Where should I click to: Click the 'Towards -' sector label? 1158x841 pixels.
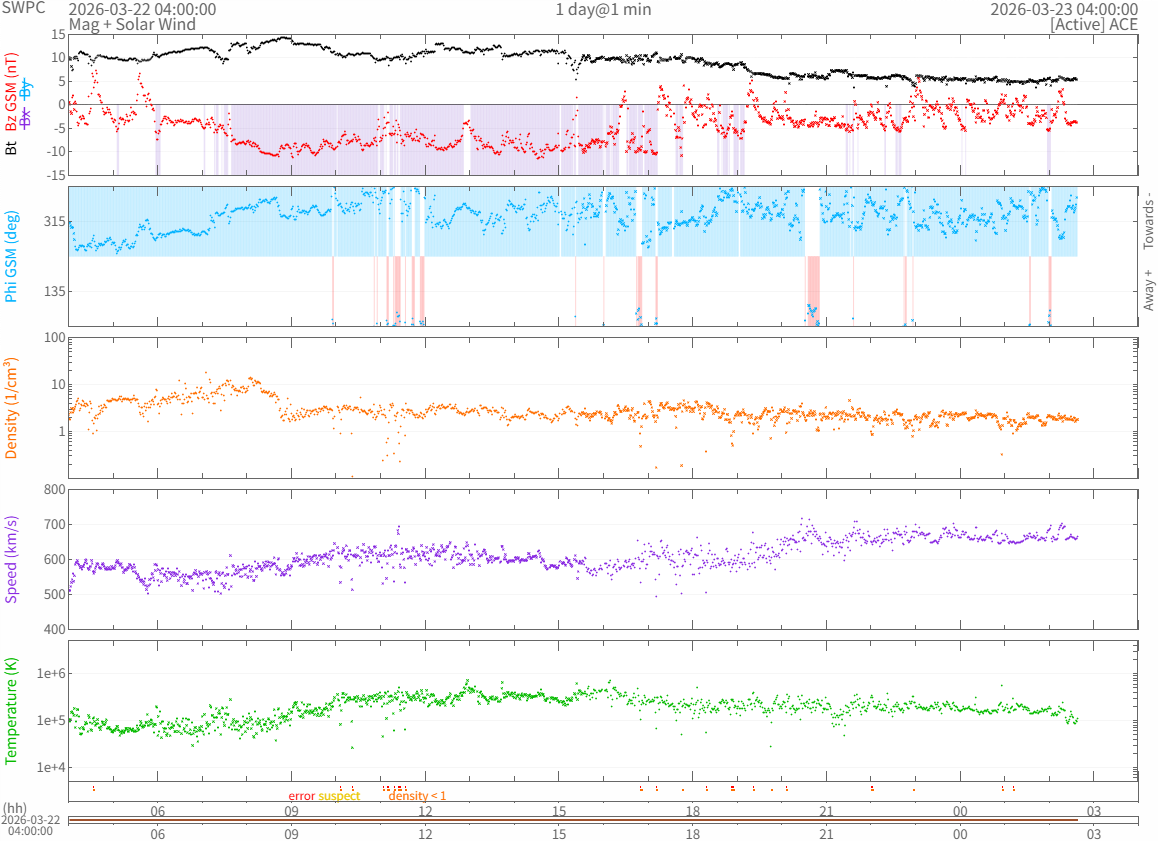point(1148,220)
